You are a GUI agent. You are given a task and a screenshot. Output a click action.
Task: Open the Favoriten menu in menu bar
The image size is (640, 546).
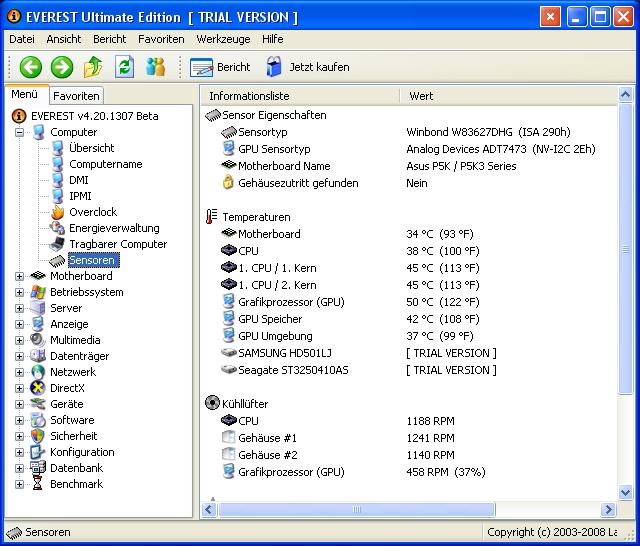(x=161, y=39)
